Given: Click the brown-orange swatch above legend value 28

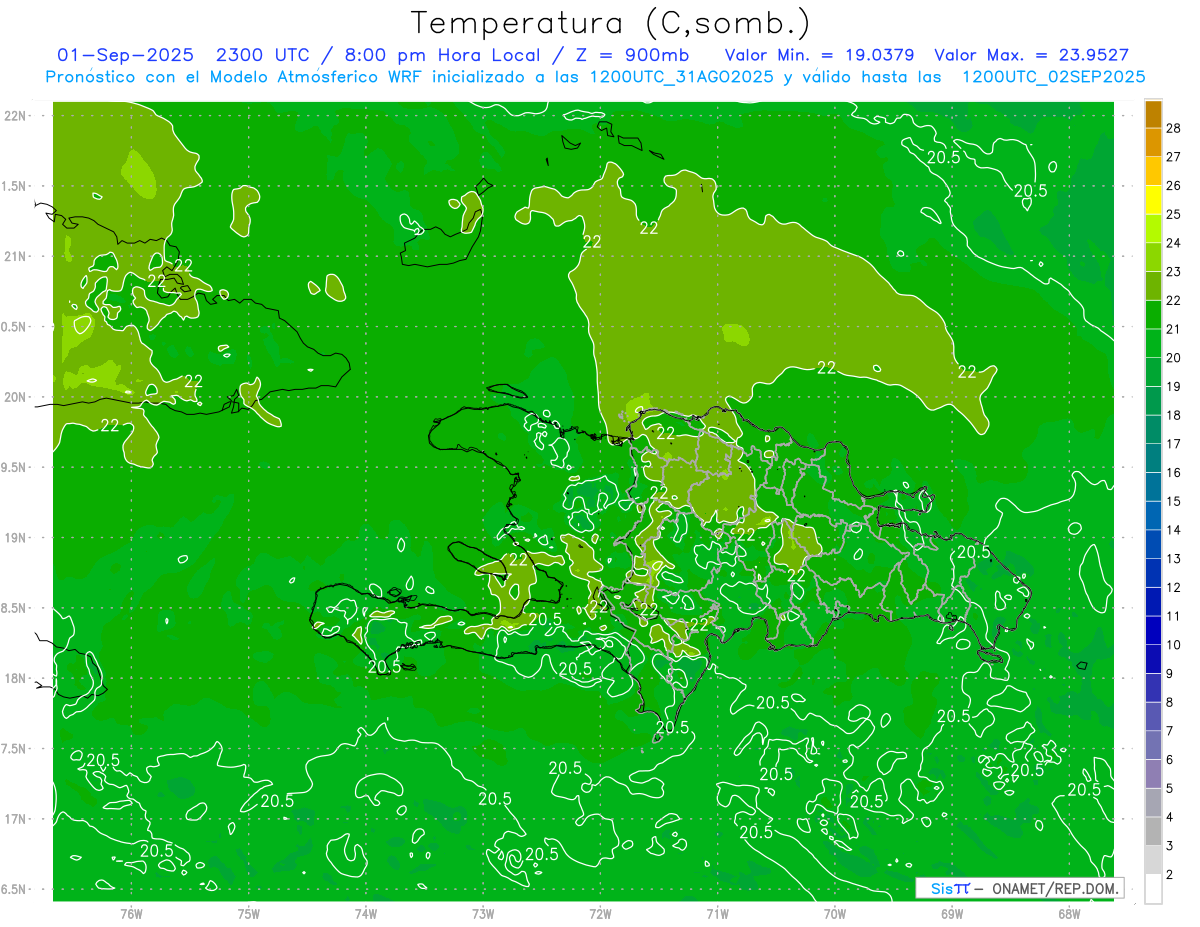Looking at the screenshot, I should (x=1153, y=114).
